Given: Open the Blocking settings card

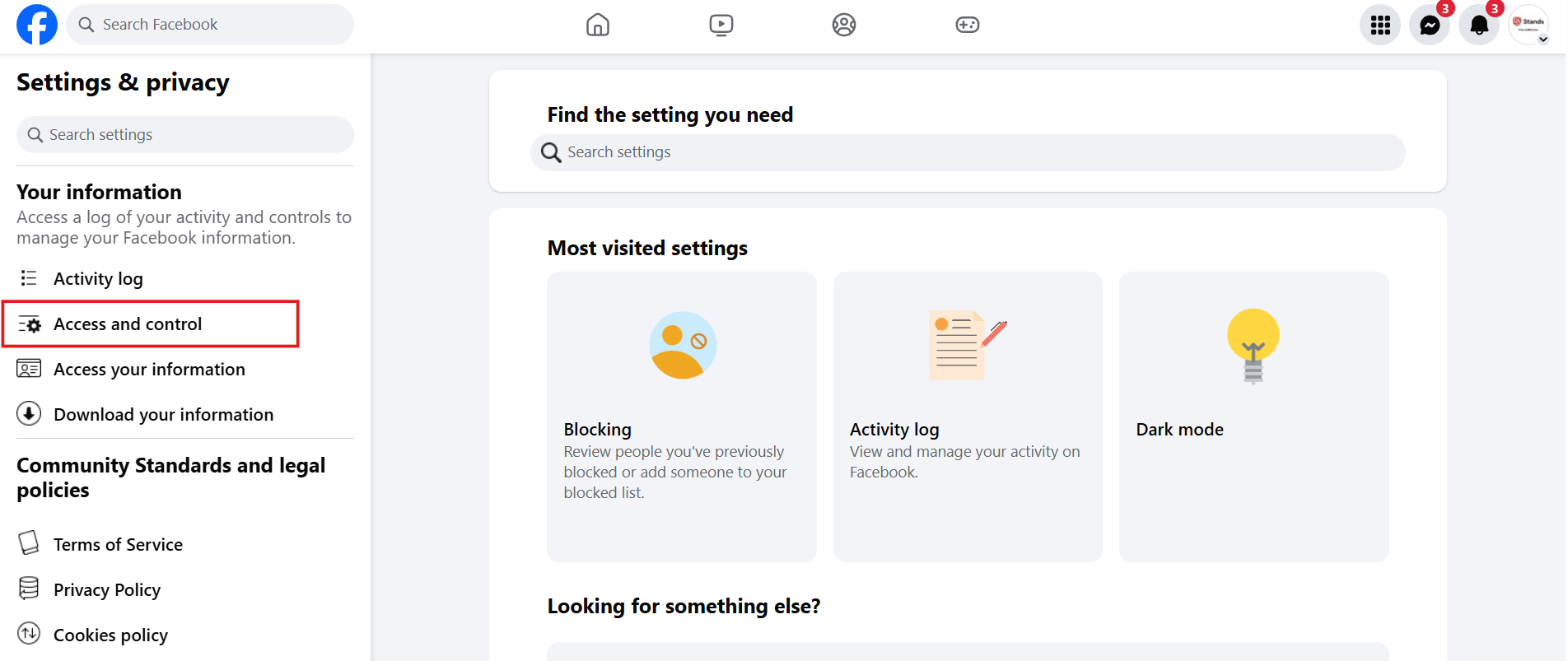Looking at the screenshot, I should pyautogui.click(x=681, y=417).
